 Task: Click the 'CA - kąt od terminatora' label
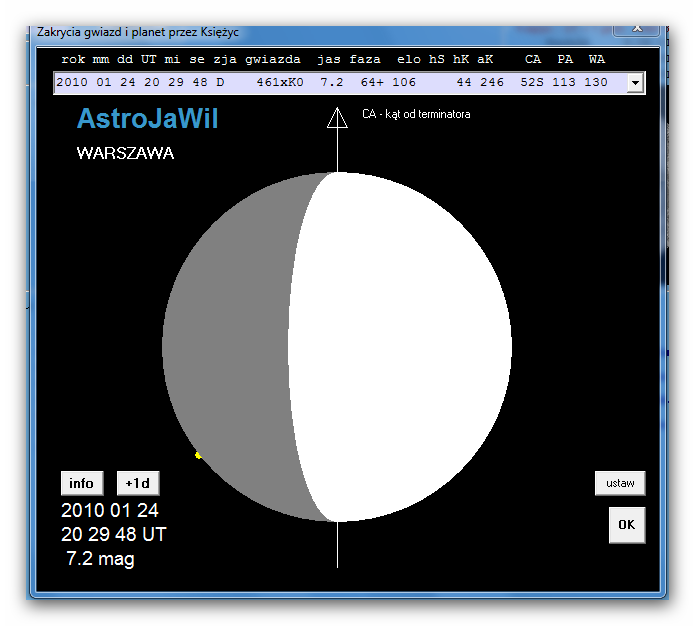tap(416, 114)
